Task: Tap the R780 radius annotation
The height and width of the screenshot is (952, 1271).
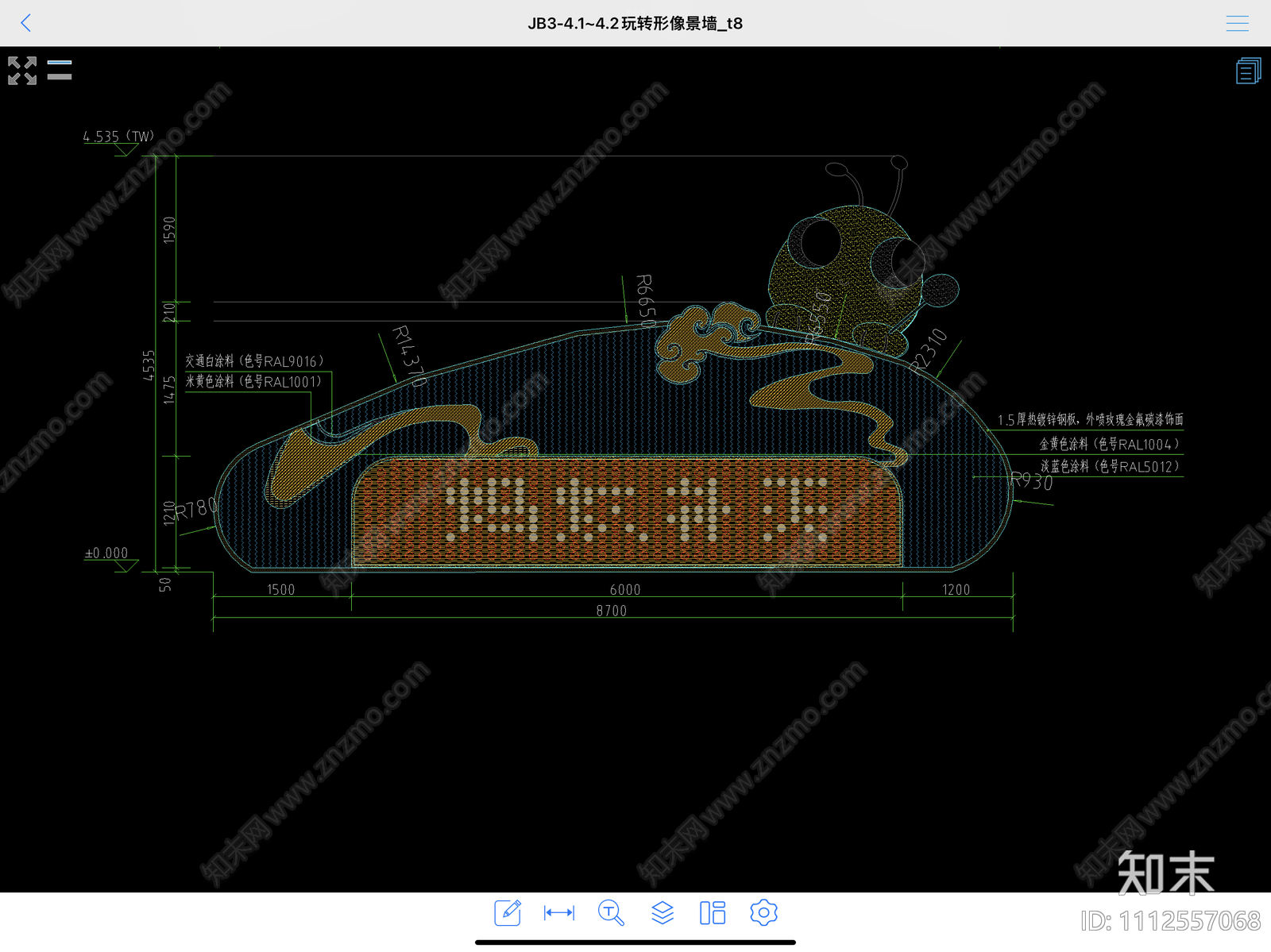Action: [195, 508]
